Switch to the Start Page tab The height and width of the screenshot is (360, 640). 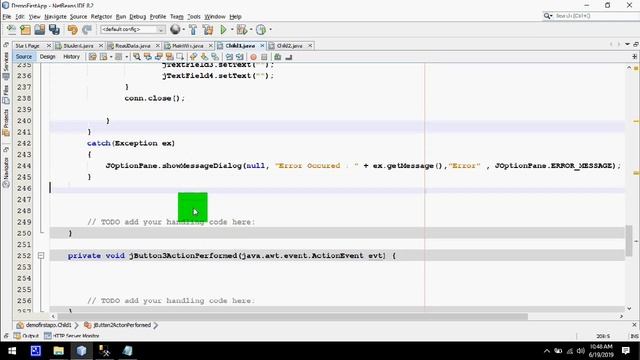(x=27, y=46)
